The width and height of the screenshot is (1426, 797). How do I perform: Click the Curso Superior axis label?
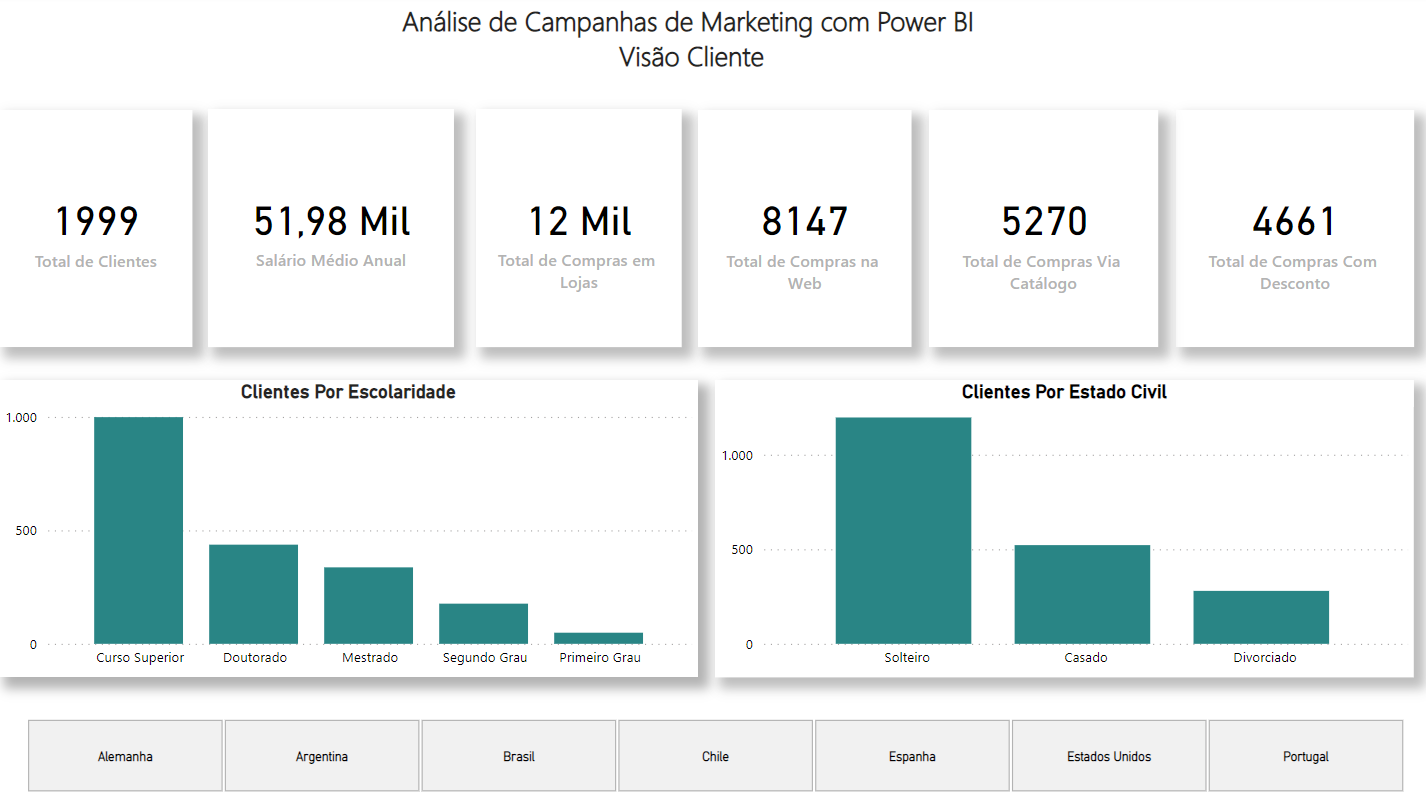pyautogui.click(x=140, y=658)
